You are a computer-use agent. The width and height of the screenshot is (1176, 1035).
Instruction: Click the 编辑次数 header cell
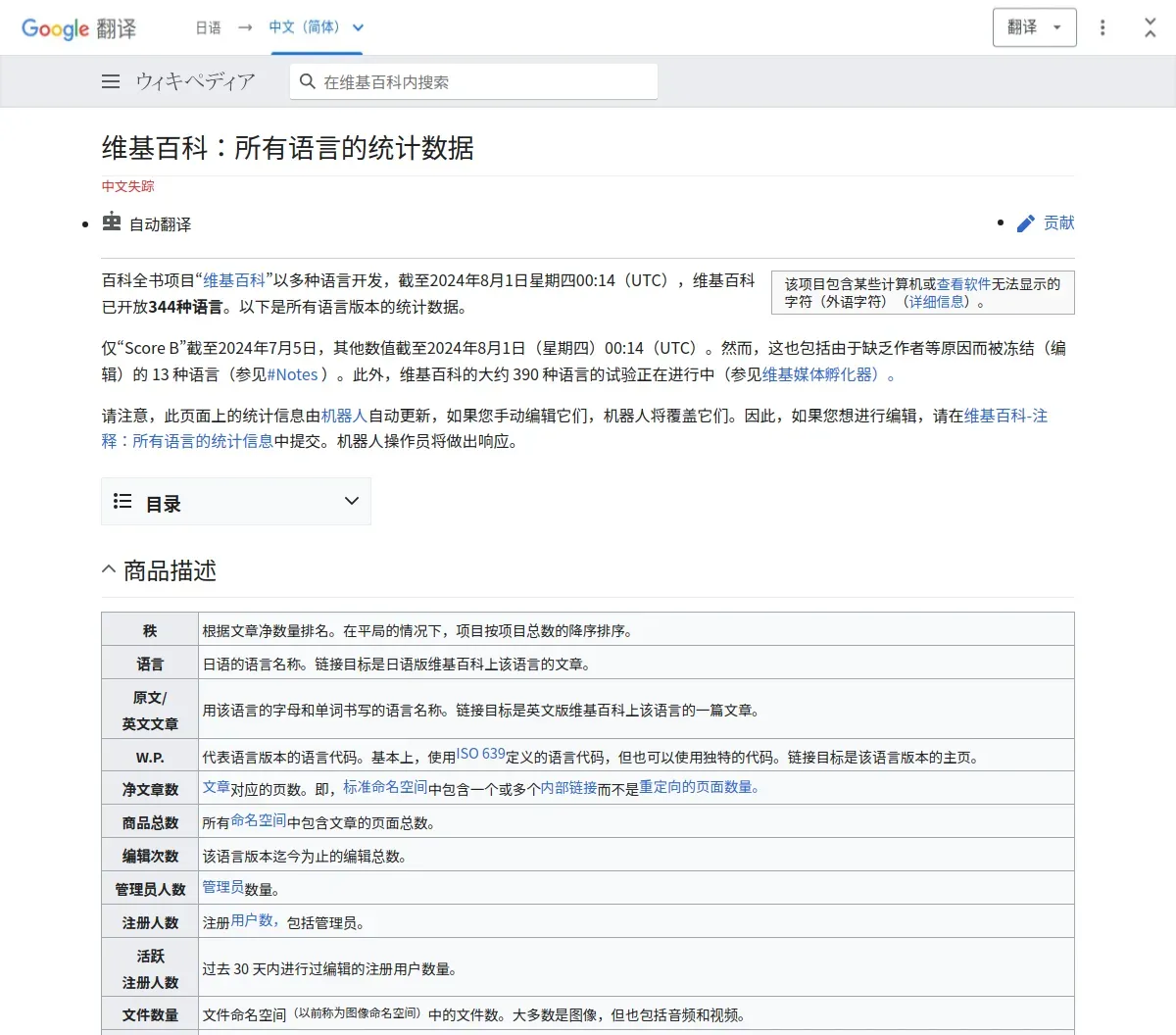pyautogui.click(x=150, y=856)
